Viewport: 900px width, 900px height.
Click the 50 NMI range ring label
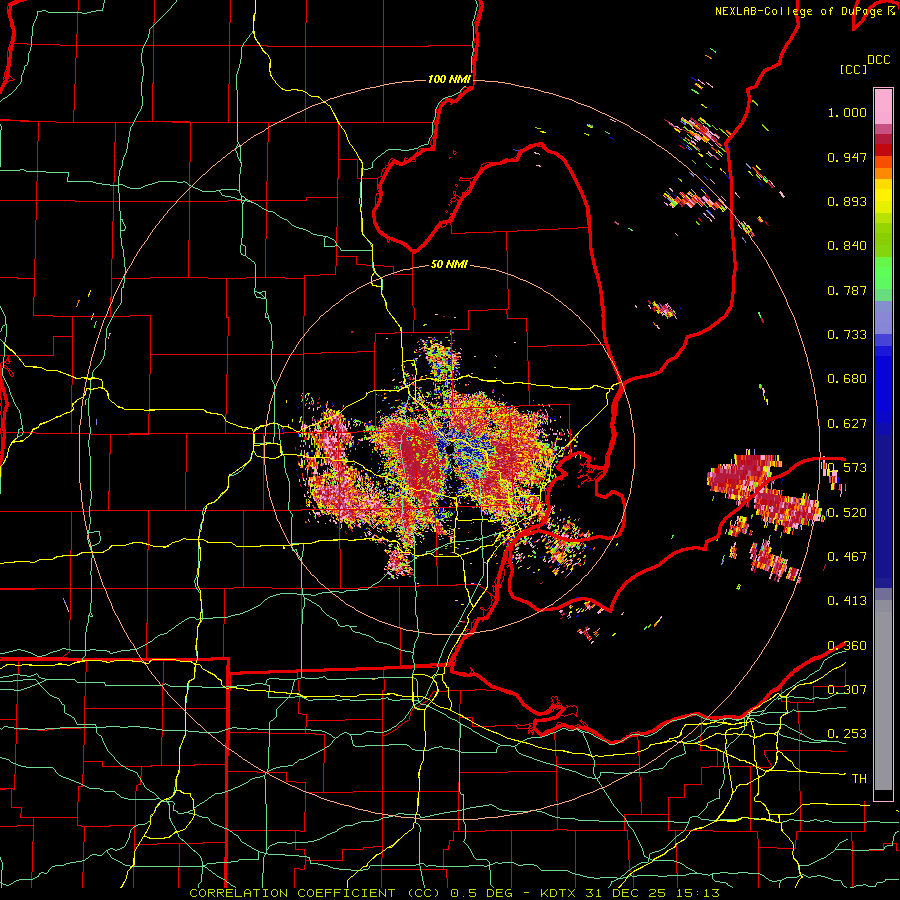tap(449, 265)
